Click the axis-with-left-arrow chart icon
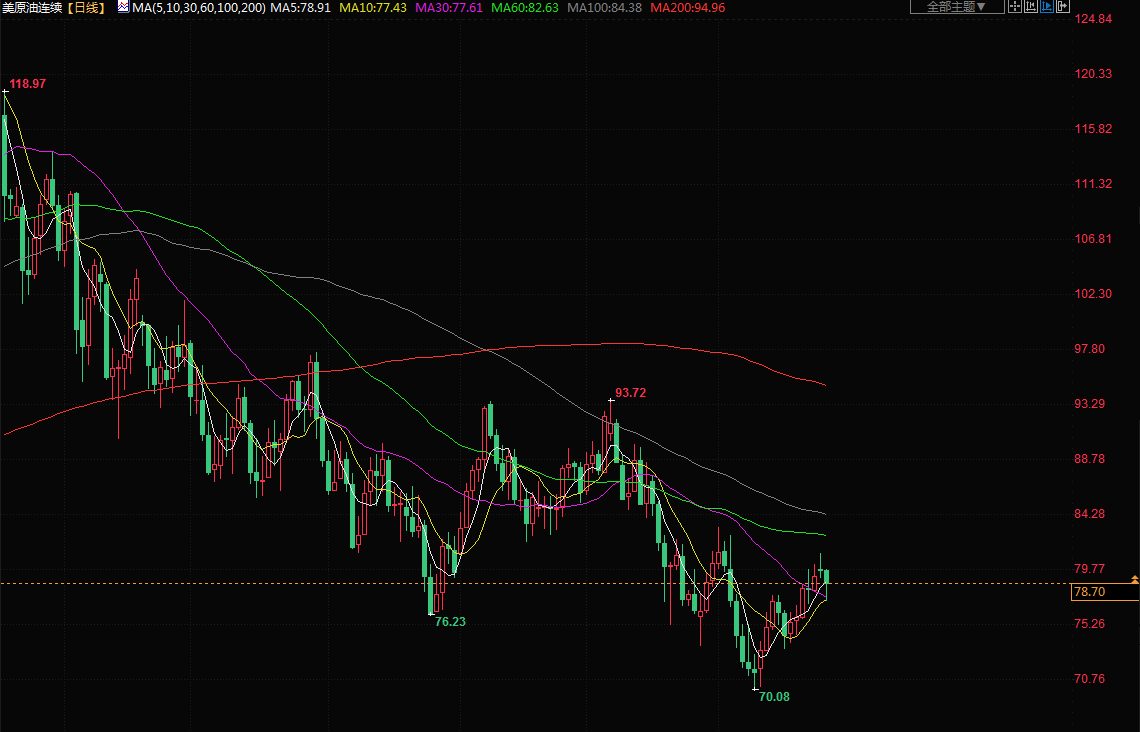Screen dimensions: 1140x732 pyautogui.click(x=1031, y=7)
